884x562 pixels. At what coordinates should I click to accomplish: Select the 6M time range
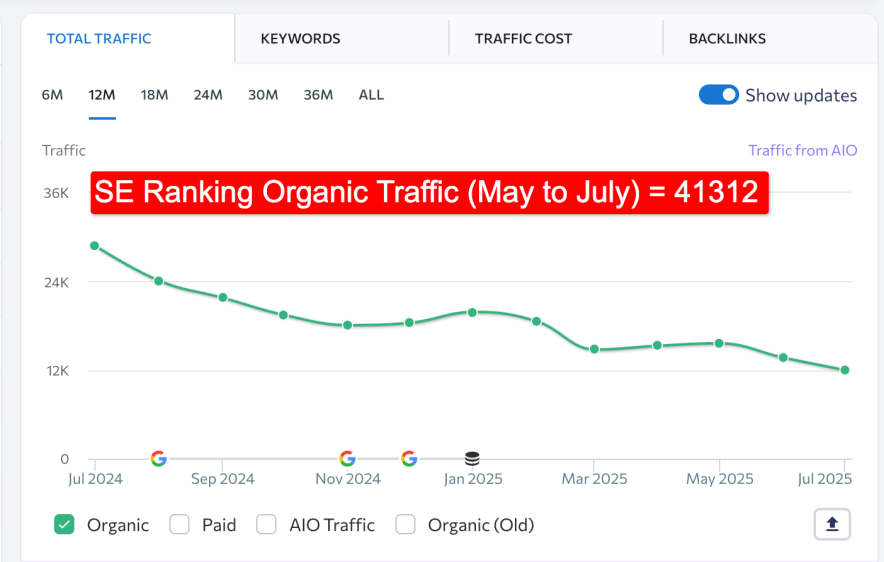tap(52, 95)
